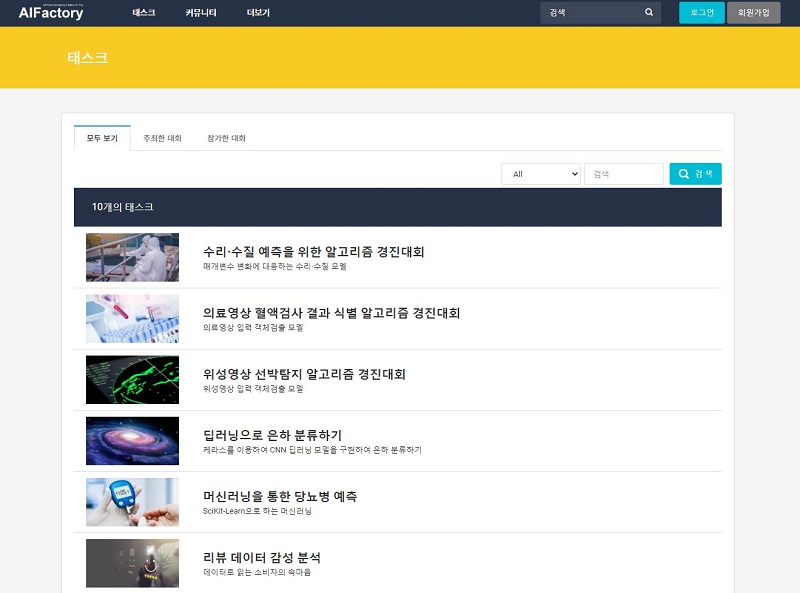This screenshot has height=593, width=800.
Task: Open the 더보기 menu item
Action: 258,13
